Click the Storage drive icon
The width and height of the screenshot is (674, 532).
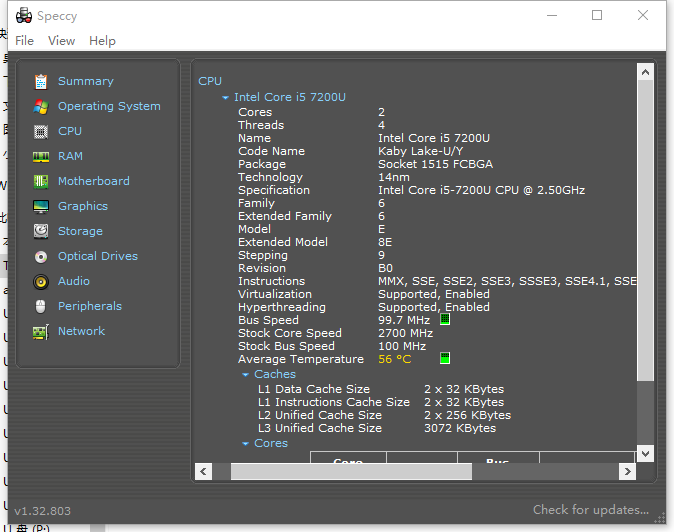point(41,231)
